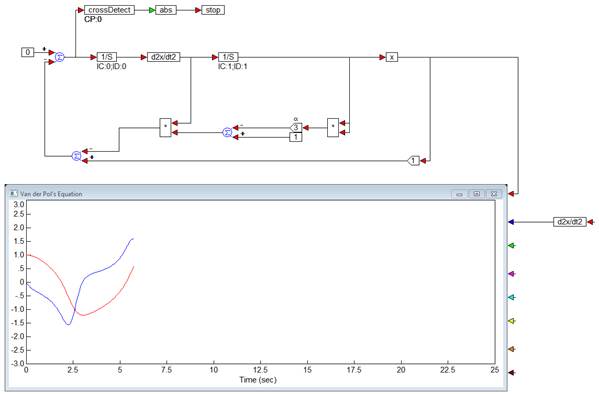Select the constant 0 input block
This screenshot has width=599, height=394.
pyautogui.click(x=28, y=52)
